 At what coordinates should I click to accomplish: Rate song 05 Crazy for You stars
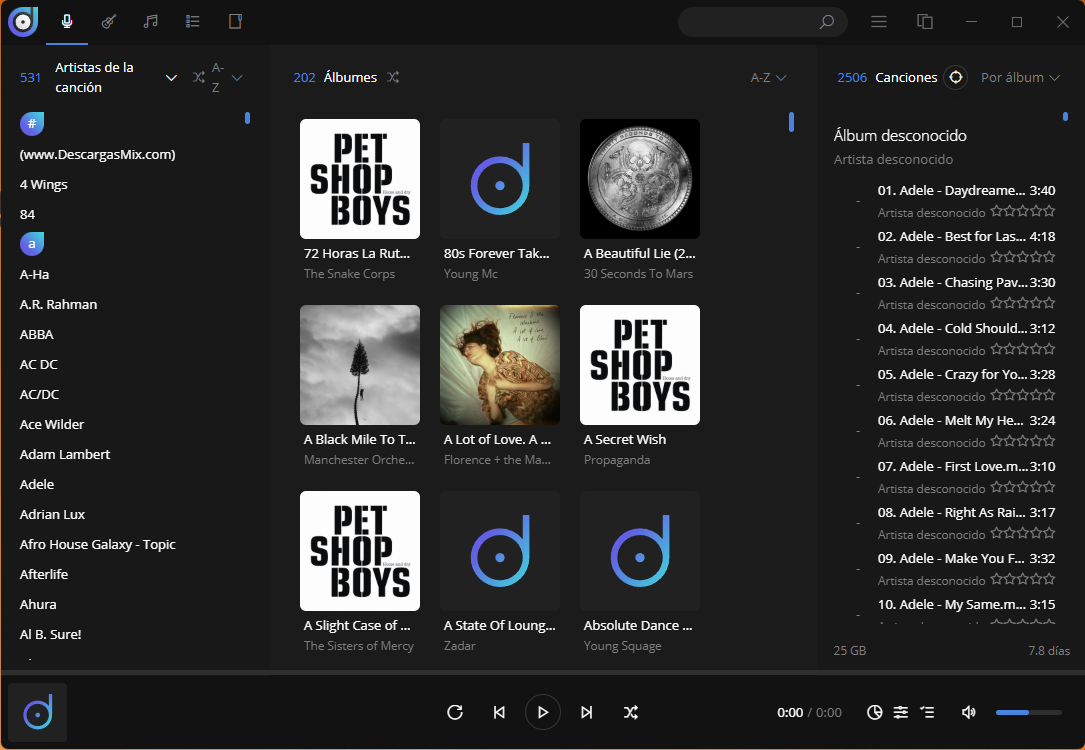point(1023,395)
